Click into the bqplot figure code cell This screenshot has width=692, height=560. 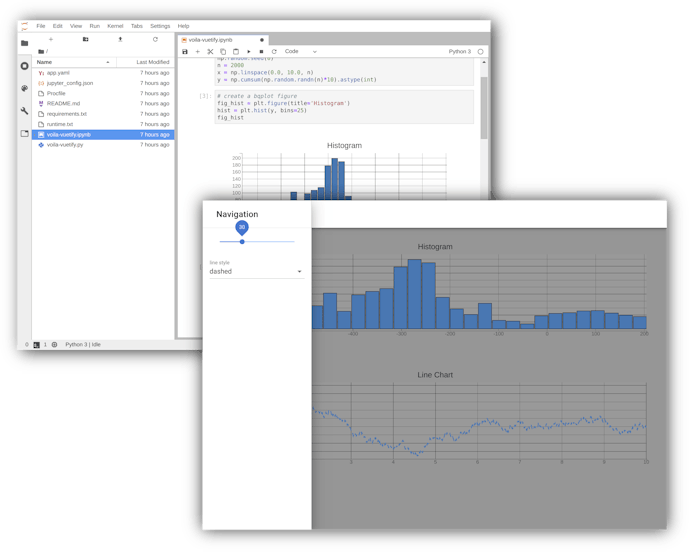point(344,107)
